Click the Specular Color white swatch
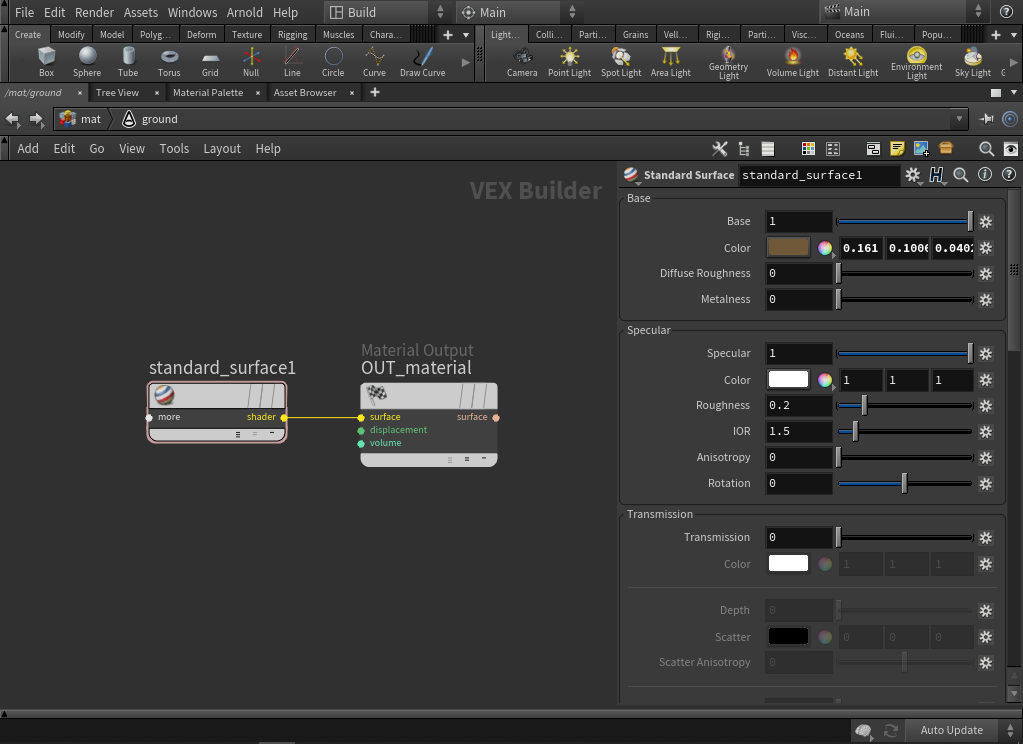This screenshot has width=1023, height=744. click(788, 379)
